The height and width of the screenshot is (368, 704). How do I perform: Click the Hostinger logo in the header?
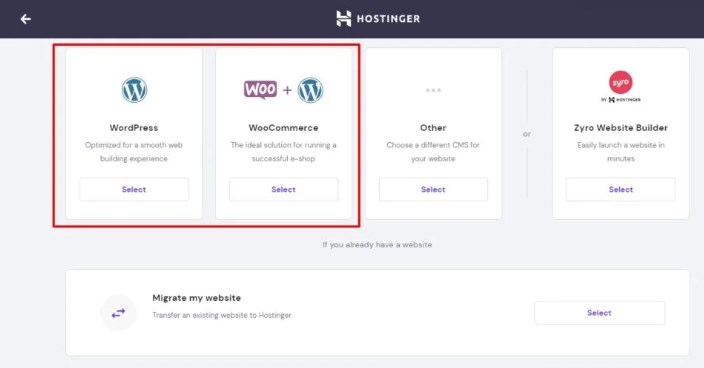pyautogui.click(x=378, y=19)
